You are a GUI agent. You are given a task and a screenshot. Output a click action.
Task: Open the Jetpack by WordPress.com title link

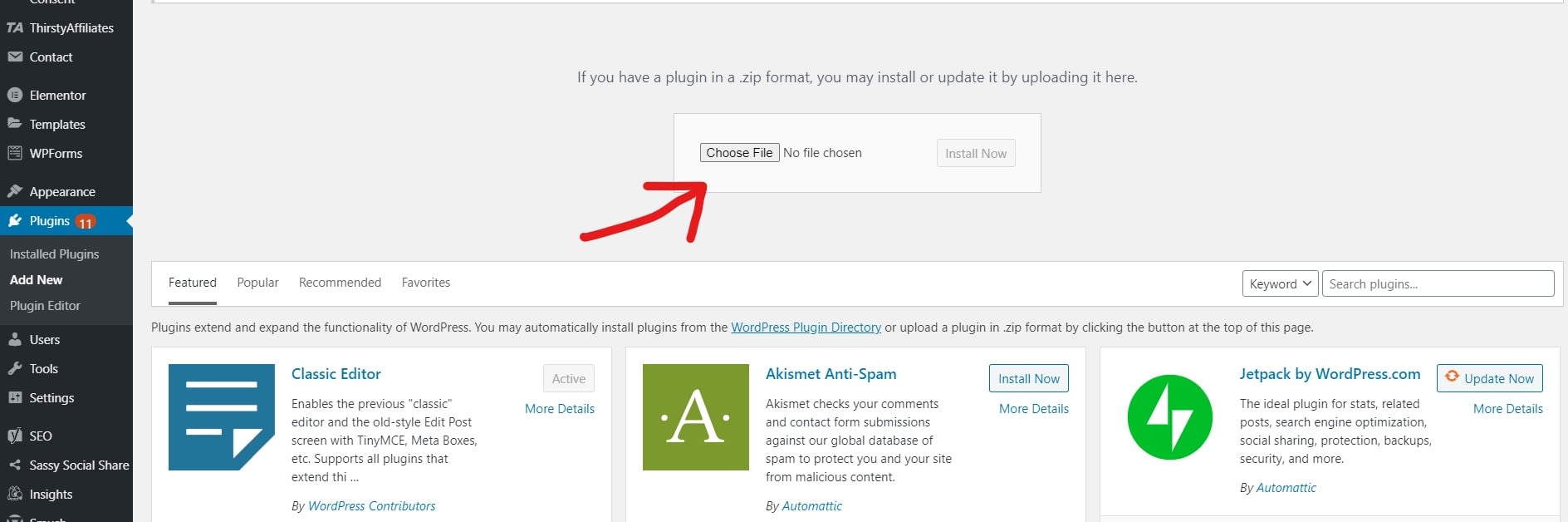(x=1330, y=374)
